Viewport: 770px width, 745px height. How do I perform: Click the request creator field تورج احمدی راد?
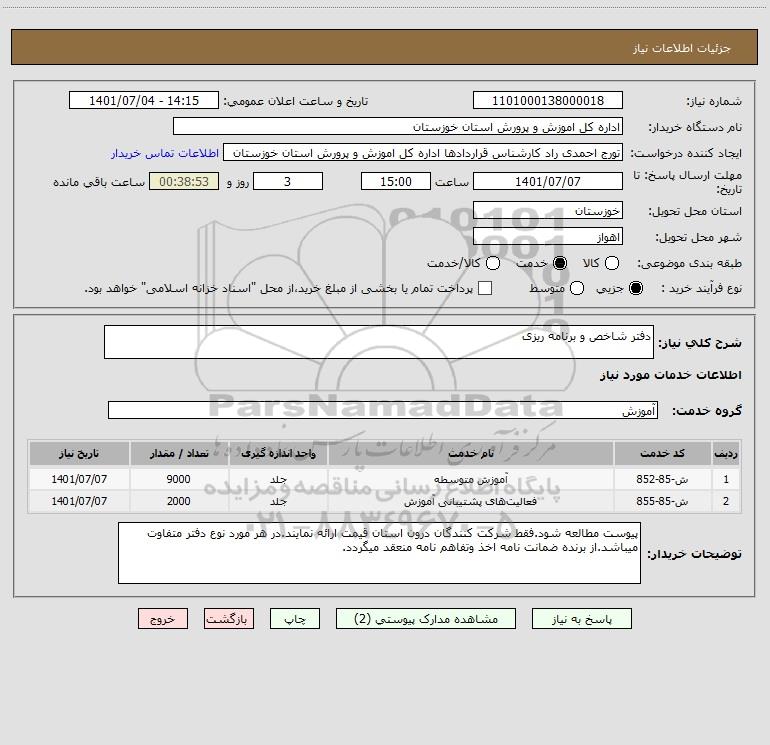click(x=423, y=153)
